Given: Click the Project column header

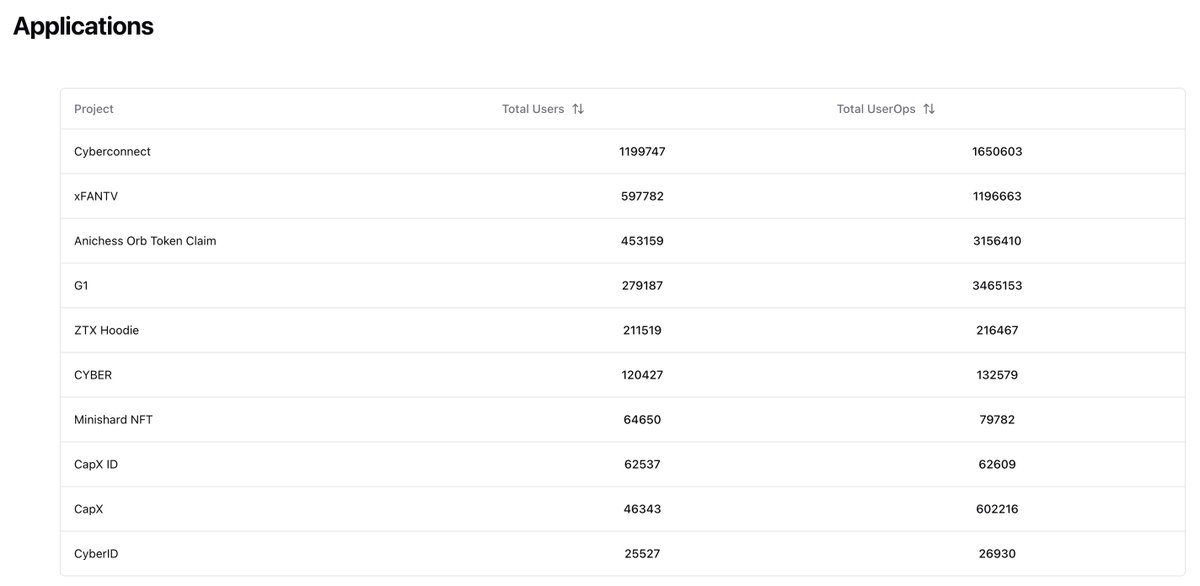Looking at the screenshot, I should (94, 109).
